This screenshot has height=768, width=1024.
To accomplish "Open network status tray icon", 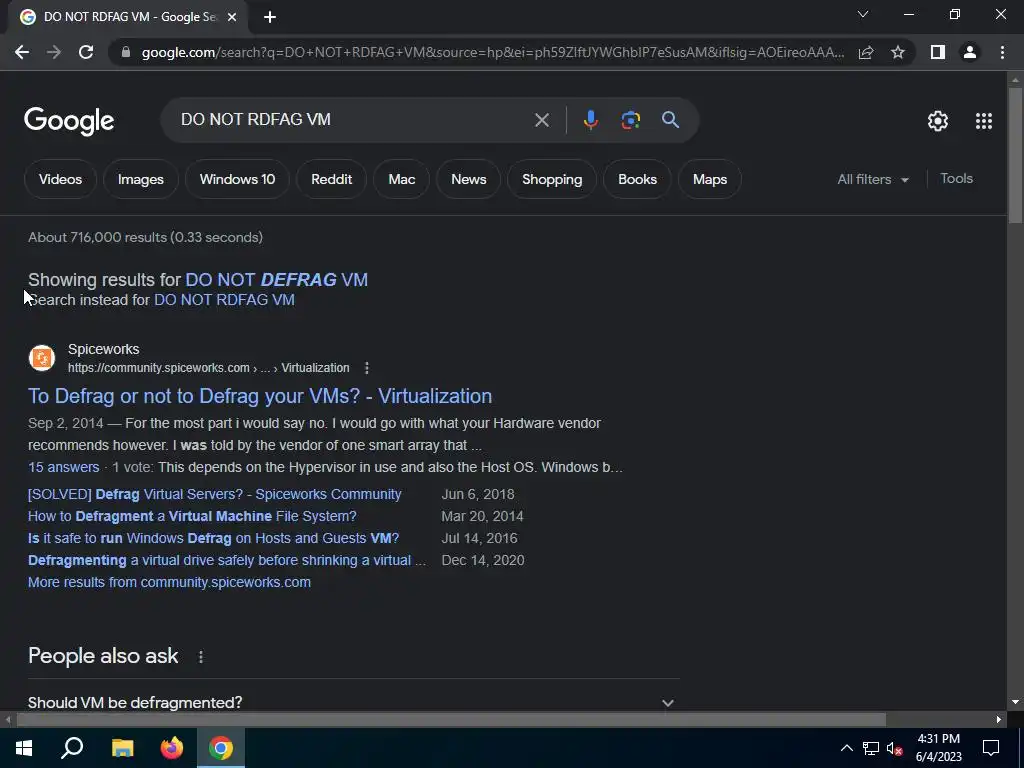I will coord(871,748).
